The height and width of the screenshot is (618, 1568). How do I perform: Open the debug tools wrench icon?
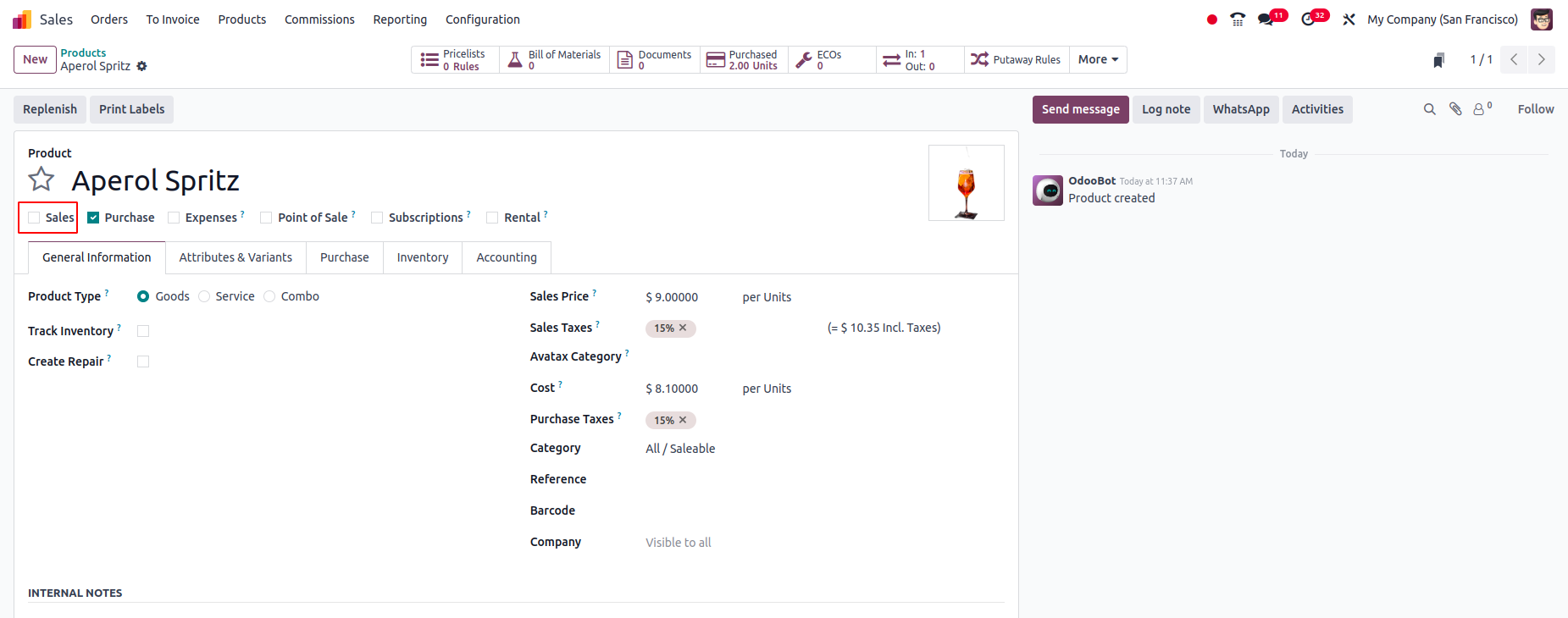(1349, 19)
